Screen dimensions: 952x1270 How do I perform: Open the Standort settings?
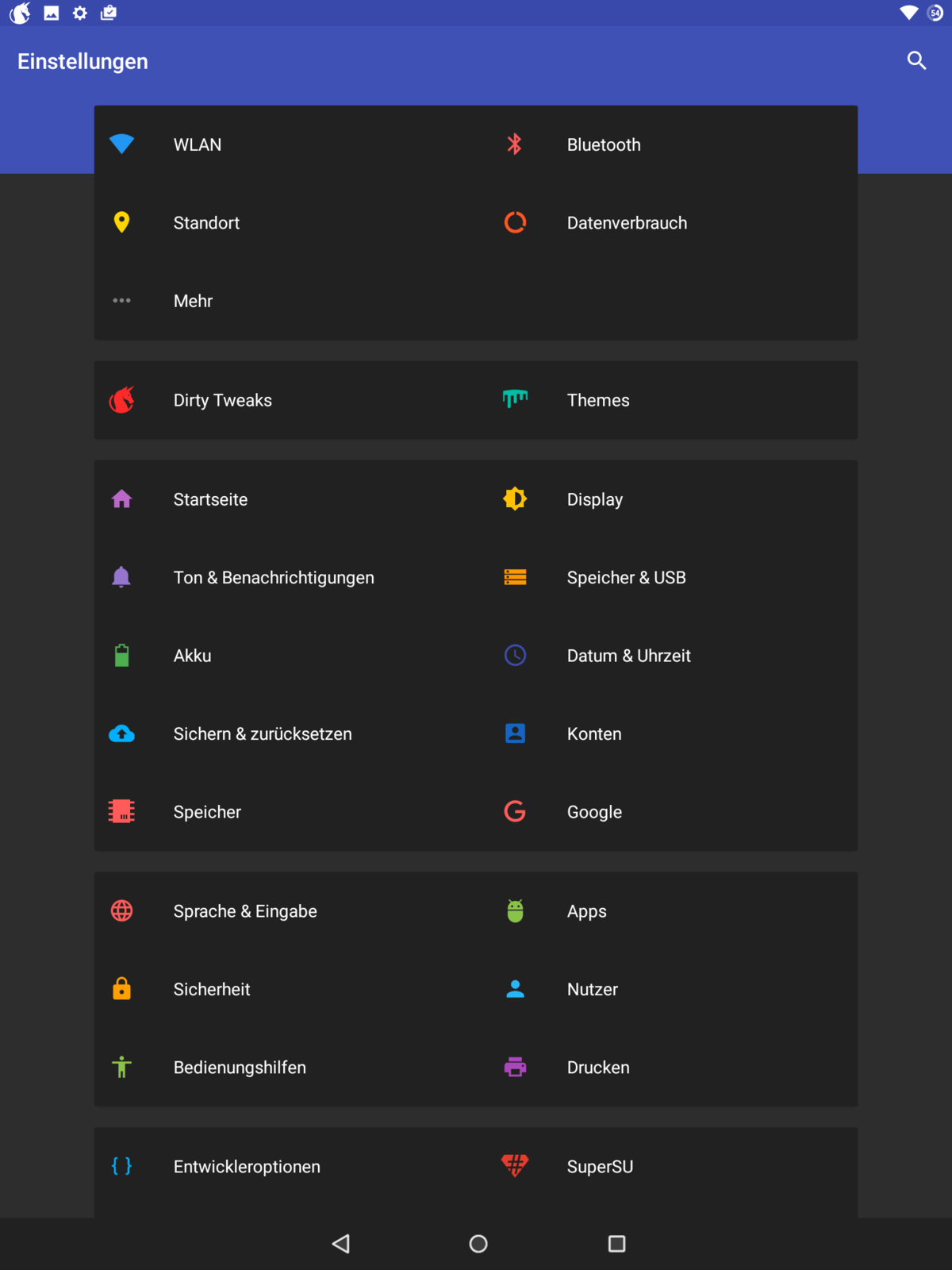pyautogui.click(x=206, y=223)
